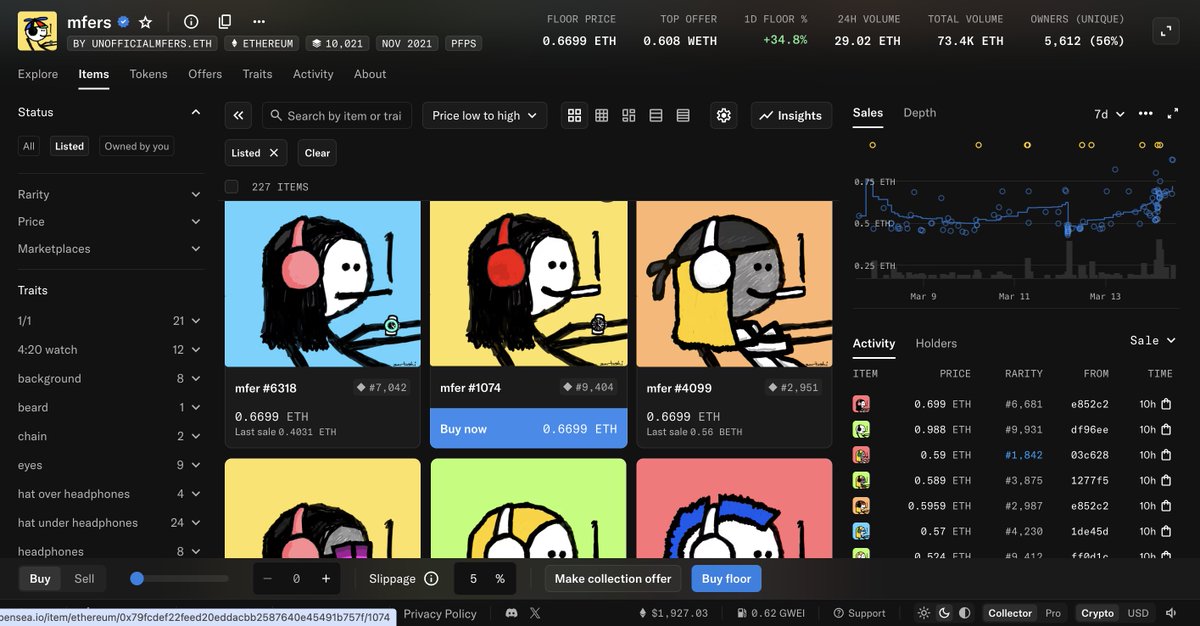Switch to mosaic grid view
Viewport: 1200px width, 626px height.
628,116
